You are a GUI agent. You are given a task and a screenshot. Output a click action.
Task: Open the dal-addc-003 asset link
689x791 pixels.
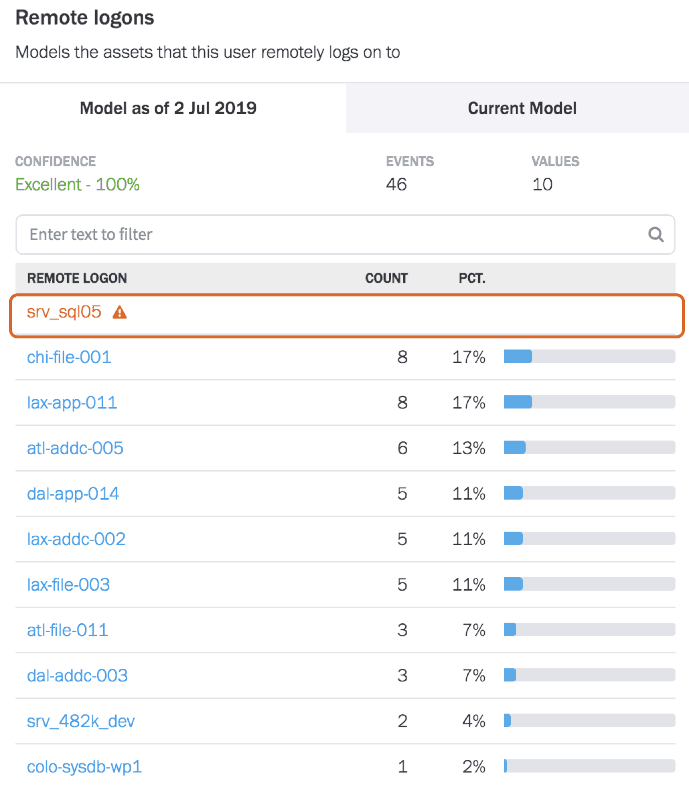(x=77, y=675)
